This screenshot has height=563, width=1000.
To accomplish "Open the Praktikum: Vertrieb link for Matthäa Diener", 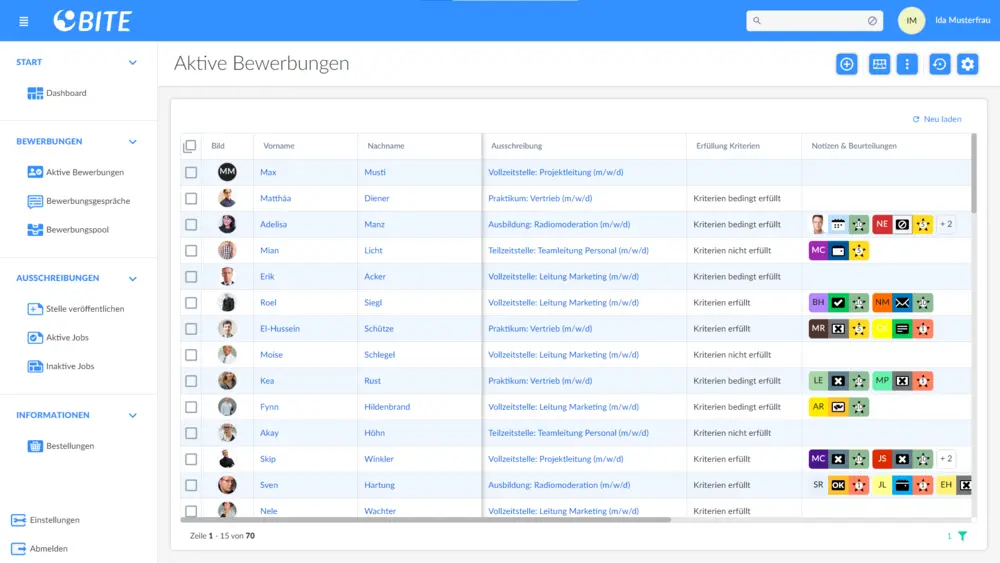I will (x=540, y=198).
